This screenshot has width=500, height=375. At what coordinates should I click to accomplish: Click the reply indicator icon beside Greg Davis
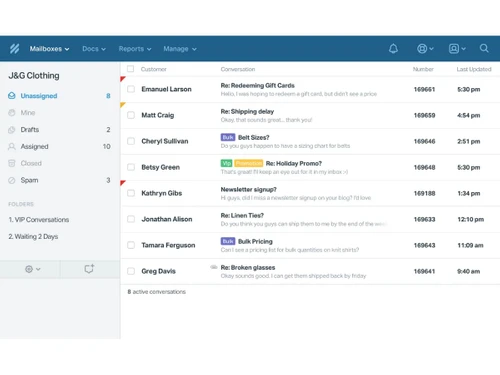214,267
